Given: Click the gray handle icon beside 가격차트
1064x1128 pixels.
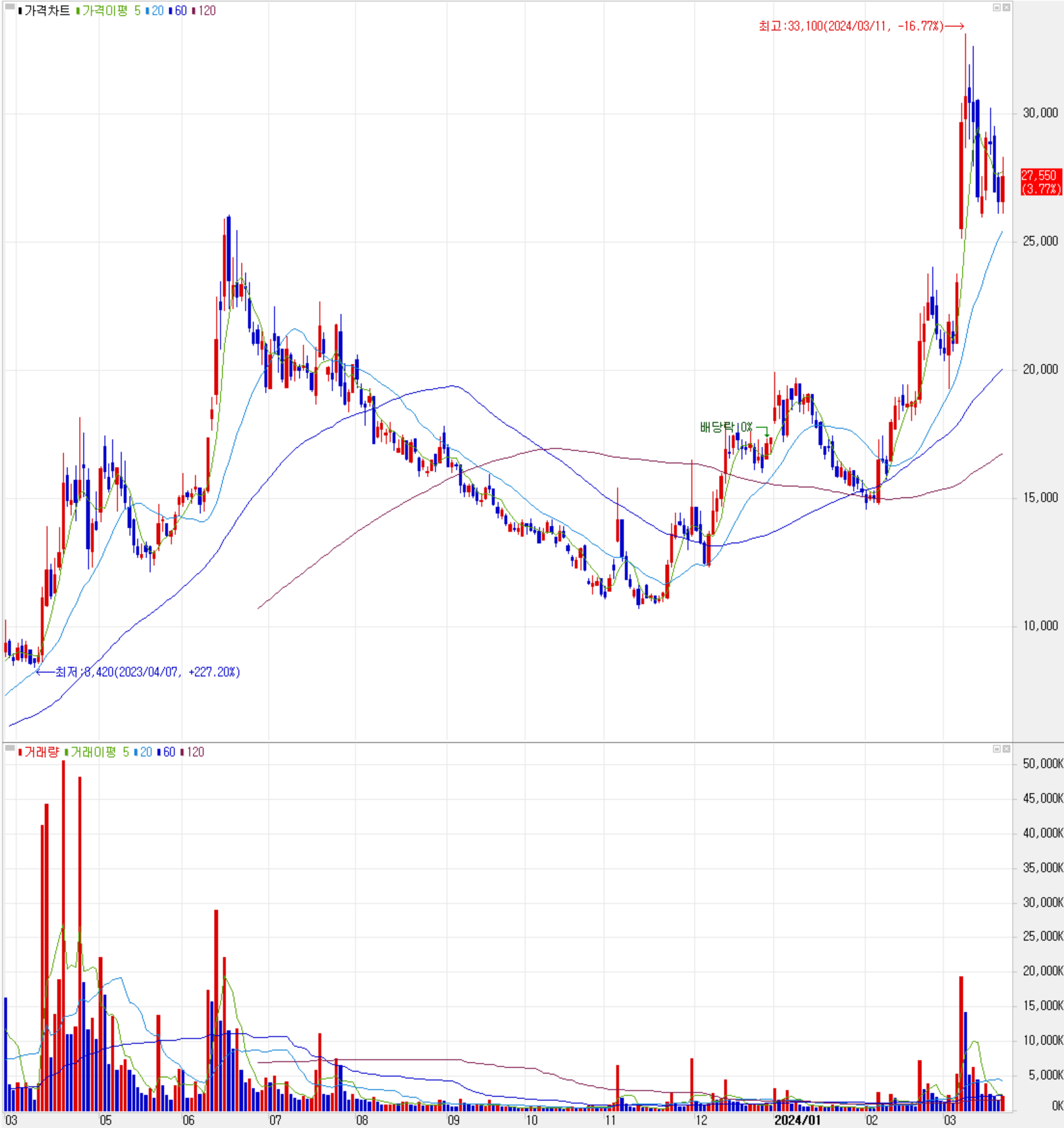Looking at the screenshot, I should coord(10,7).
